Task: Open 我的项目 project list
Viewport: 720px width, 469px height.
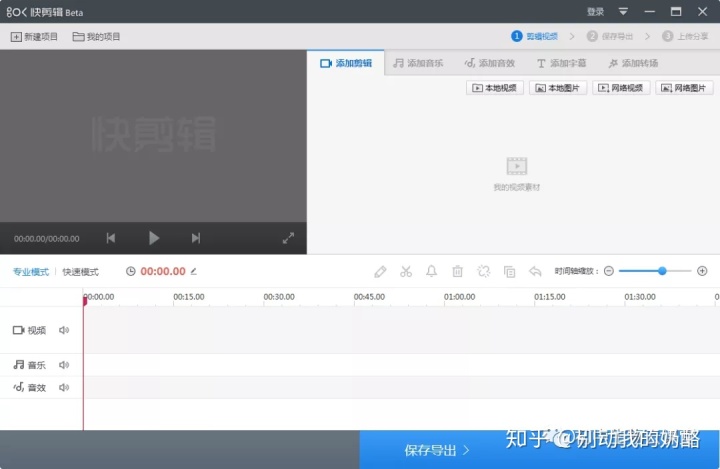Action: pos(96,37)
